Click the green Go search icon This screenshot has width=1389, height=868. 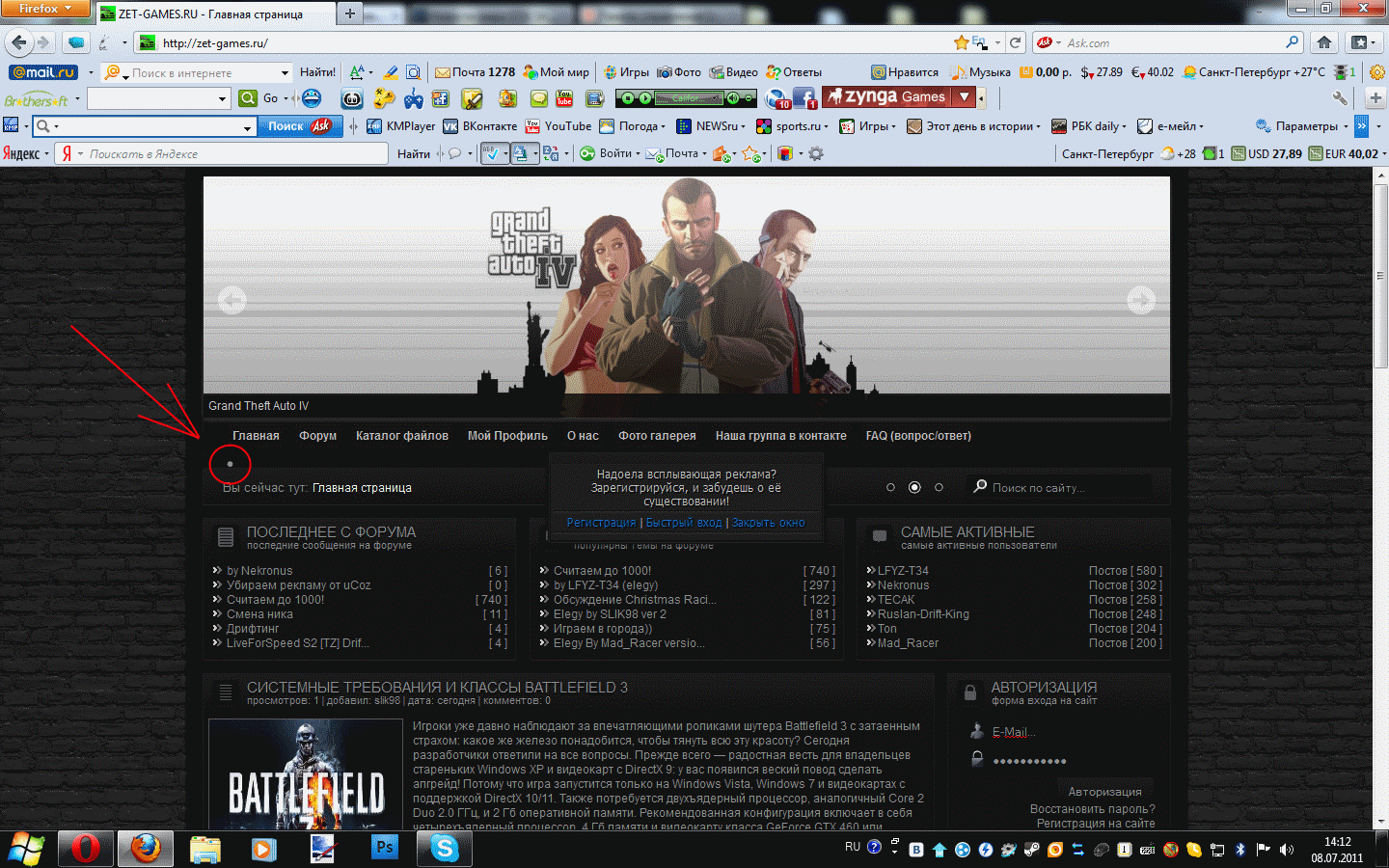pos(248,98)
